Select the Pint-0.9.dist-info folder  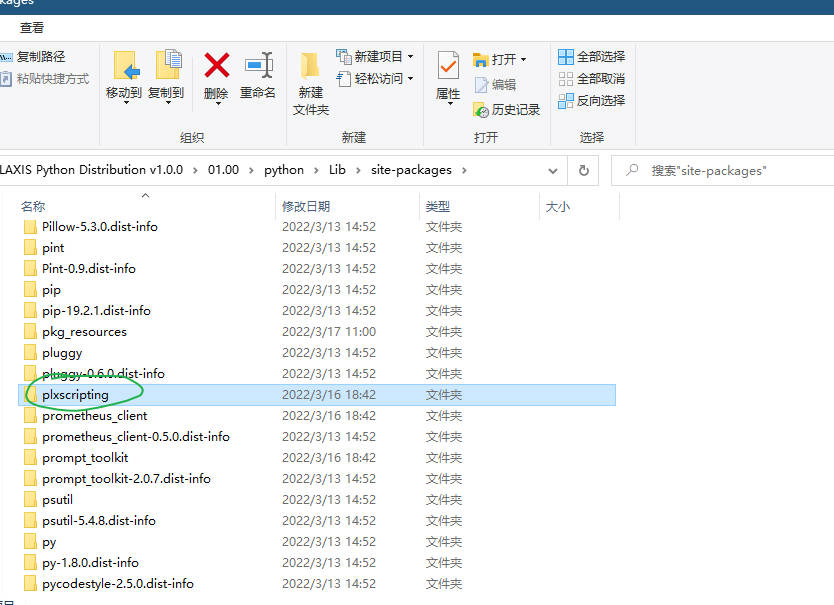point(89,269)
